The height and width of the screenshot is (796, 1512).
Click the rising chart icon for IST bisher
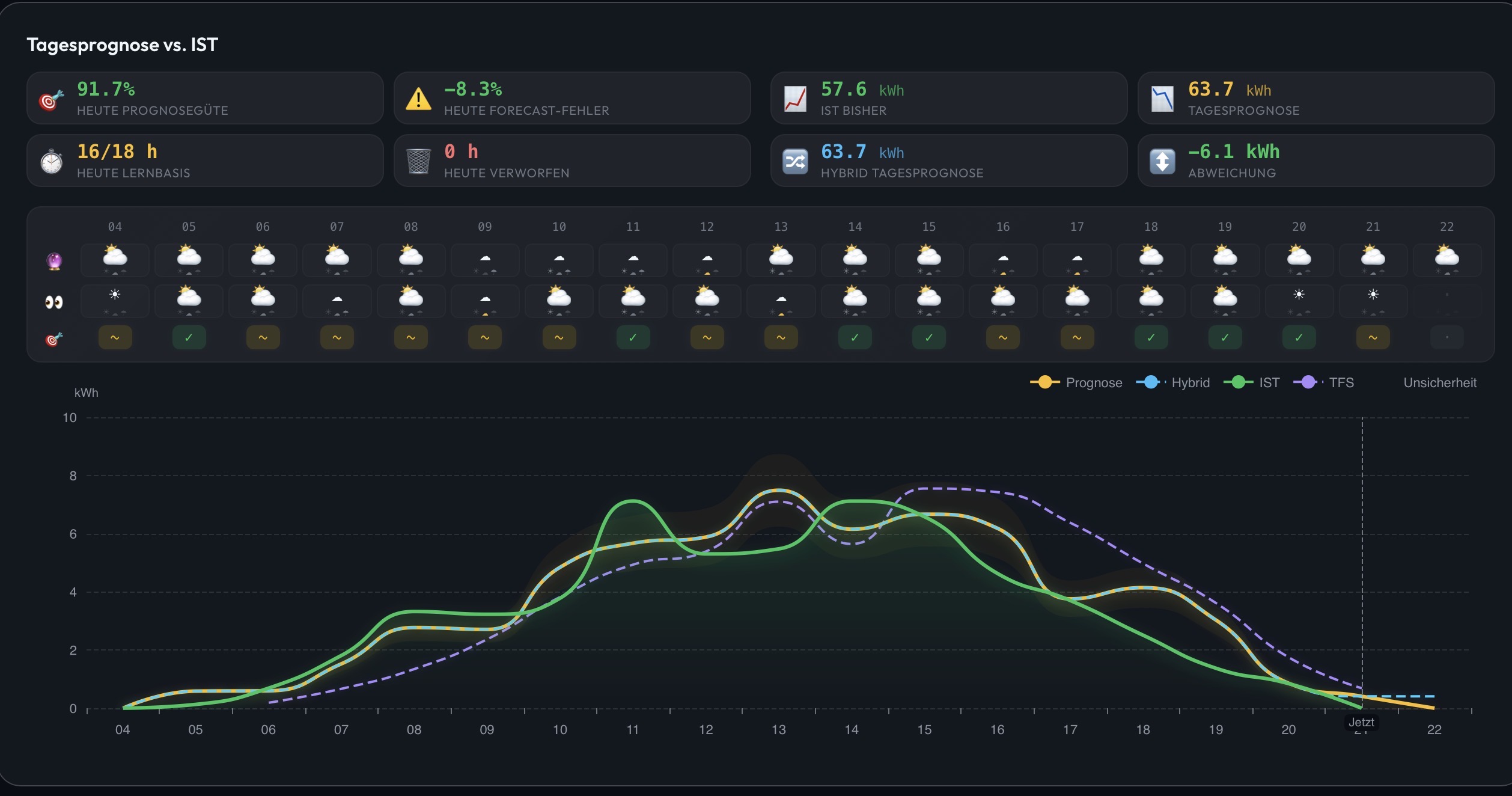795,99
